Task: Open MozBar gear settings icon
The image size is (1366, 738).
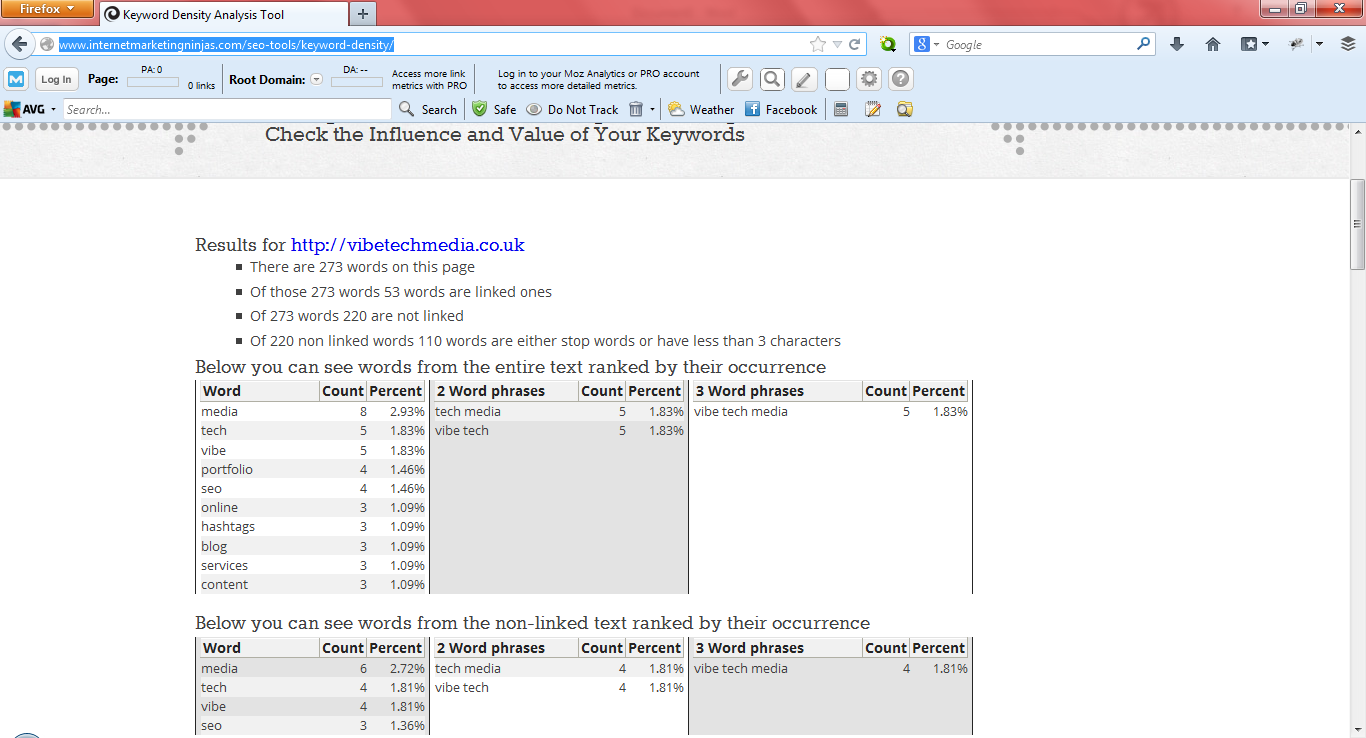Action: coord(869,79)
